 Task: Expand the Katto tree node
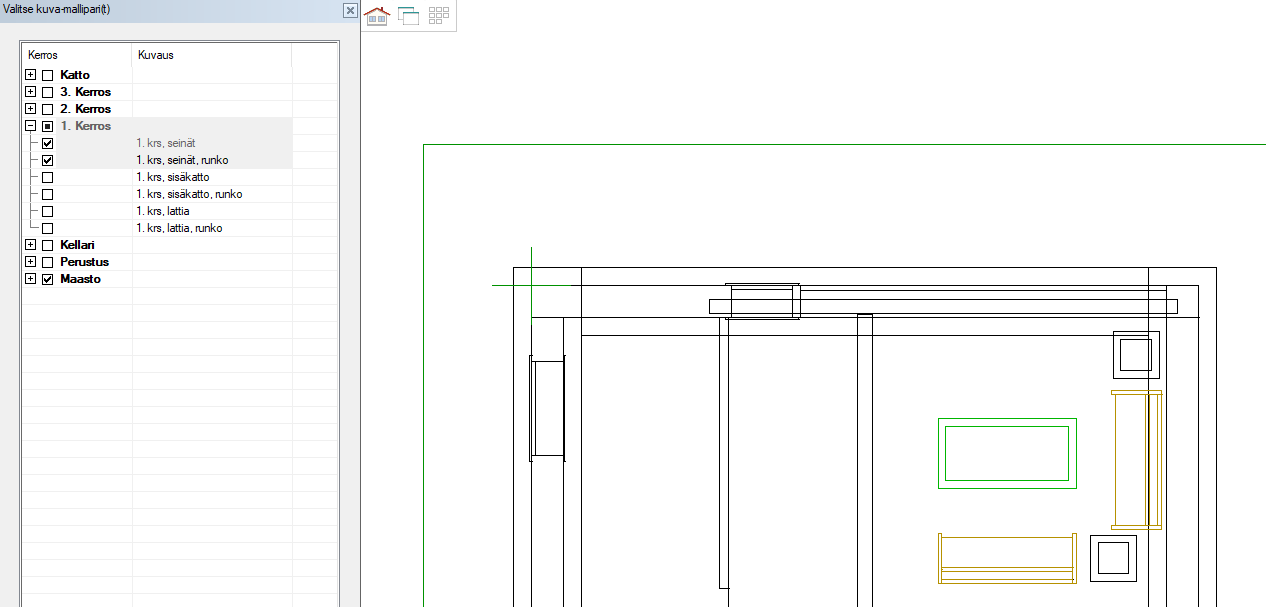[x=30, y=75]
